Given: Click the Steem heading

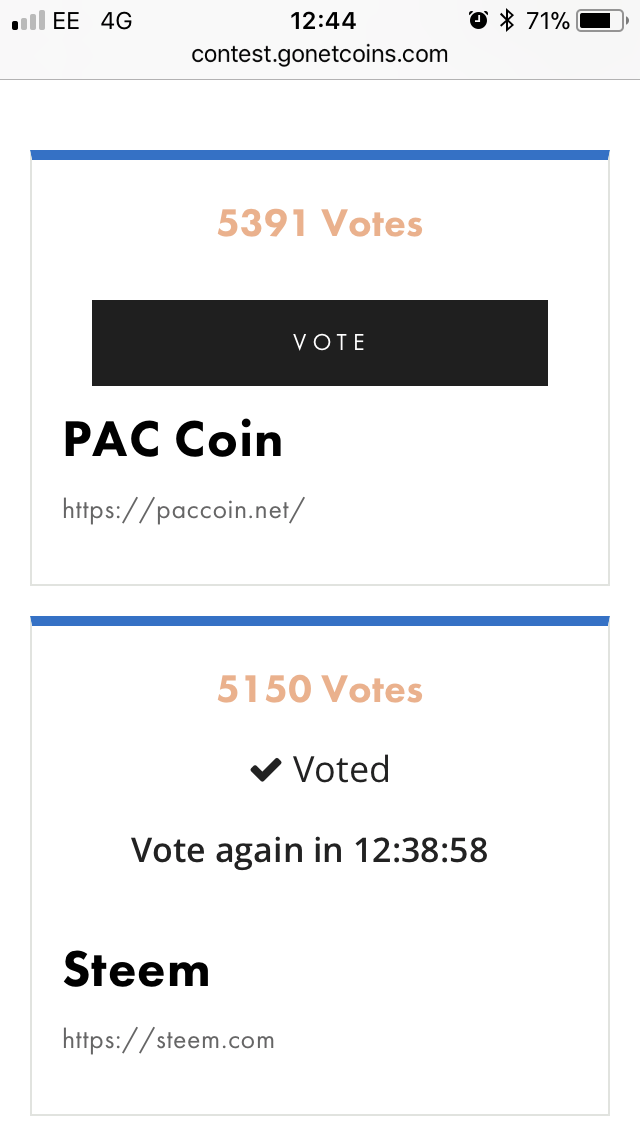Looking at the screenshot, I should point(136,970).
